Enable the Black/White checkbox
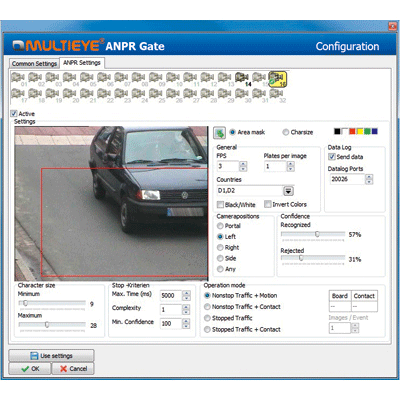 (x=220, y=204)
